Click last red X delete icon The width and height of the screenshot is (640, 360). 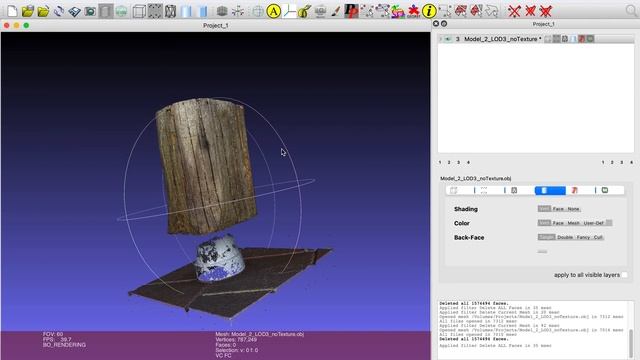545,11
